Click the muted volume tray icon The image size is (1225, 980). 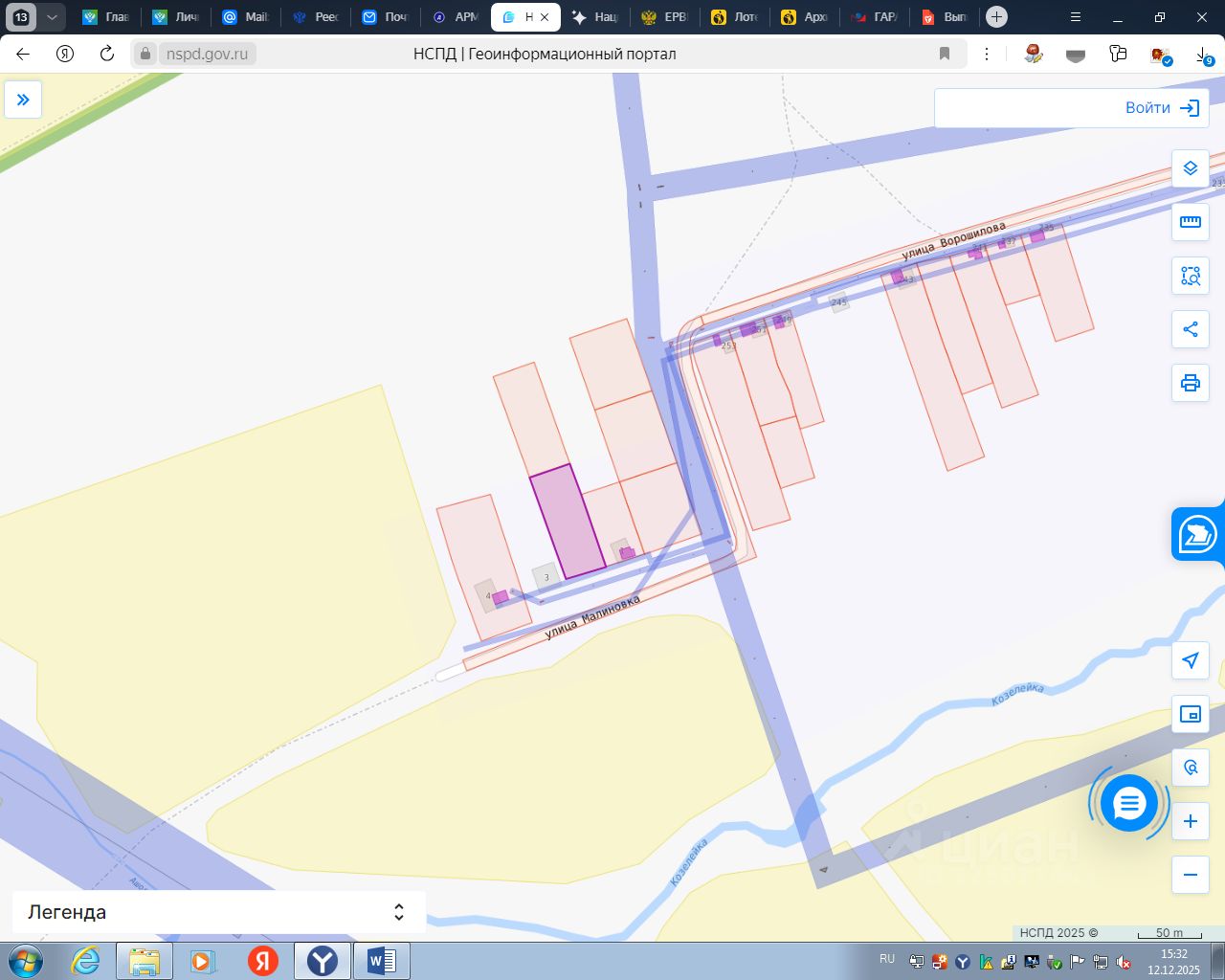pyautogui.click(x=1124, y=962)
